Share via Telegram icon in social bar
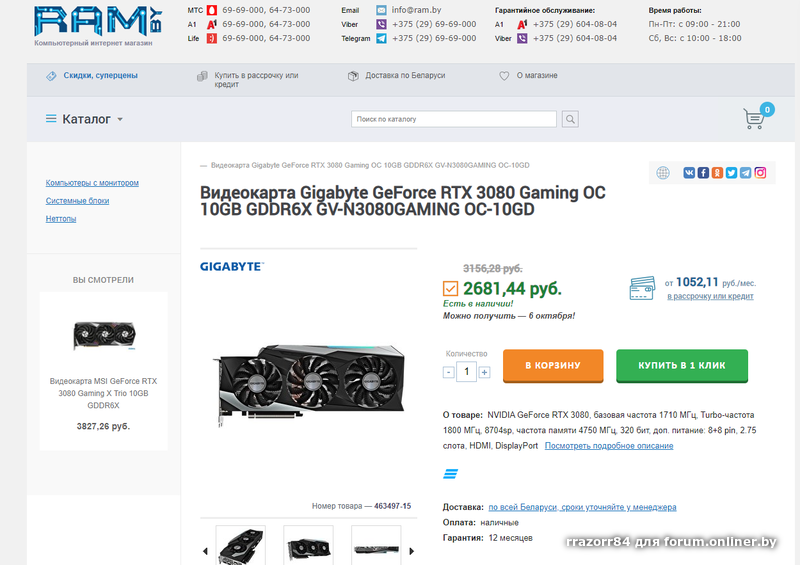Image resolution: width=800 pixels, height=565 pixels. (x=746, y=173)
